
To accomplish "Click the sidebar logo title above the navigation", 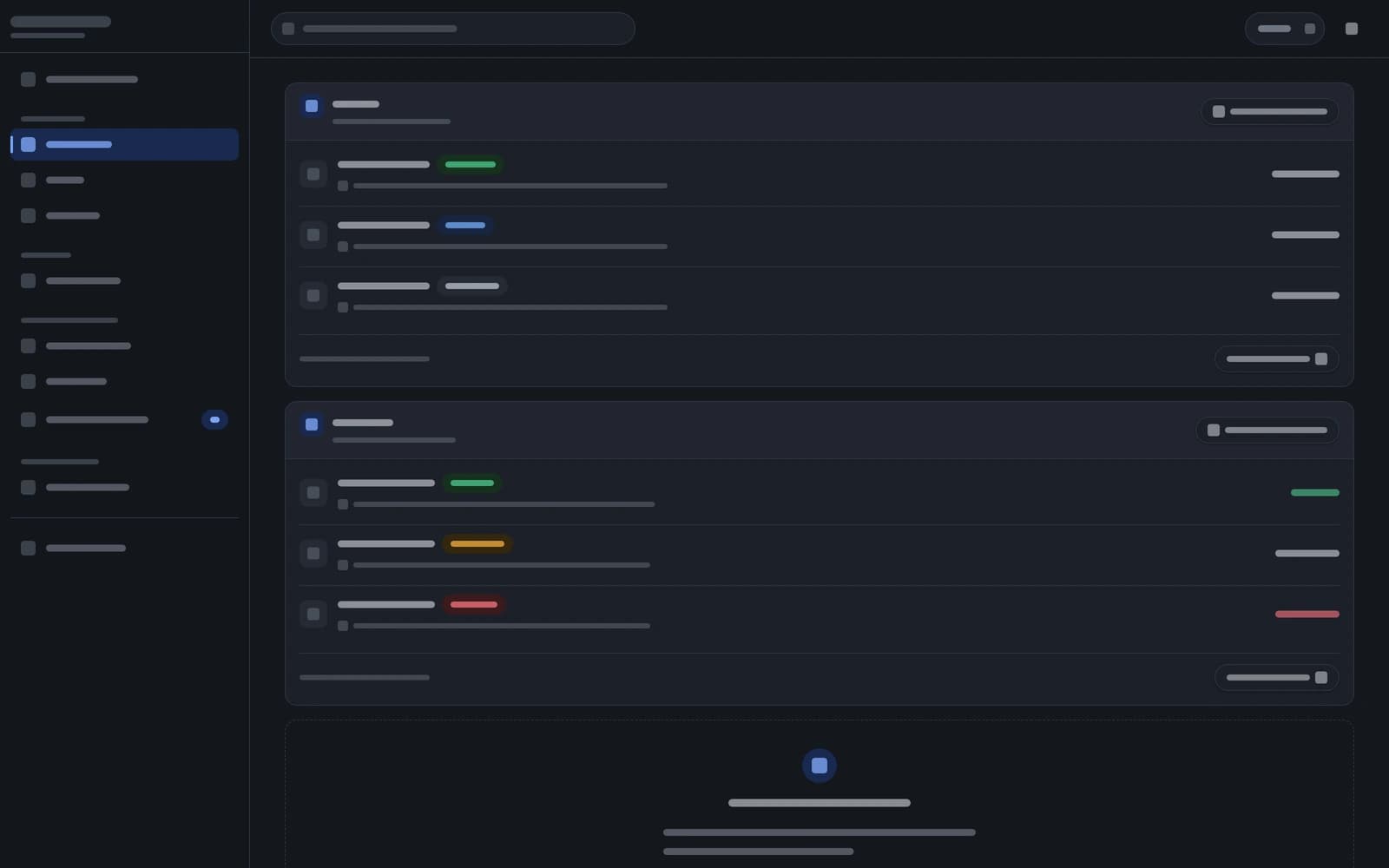I will pos(61,22).
